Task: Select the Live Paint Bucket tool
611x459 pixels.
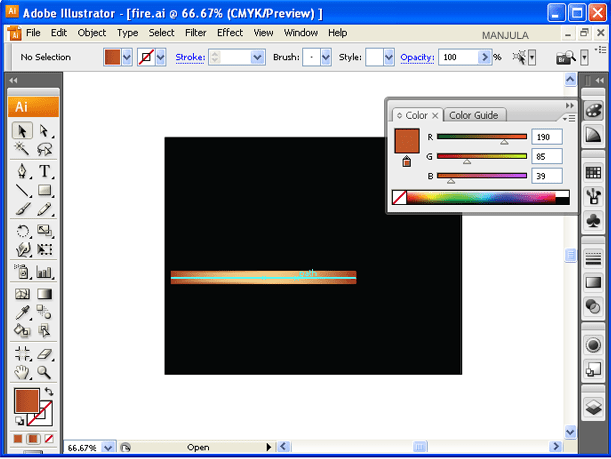Action: point(22,330)
